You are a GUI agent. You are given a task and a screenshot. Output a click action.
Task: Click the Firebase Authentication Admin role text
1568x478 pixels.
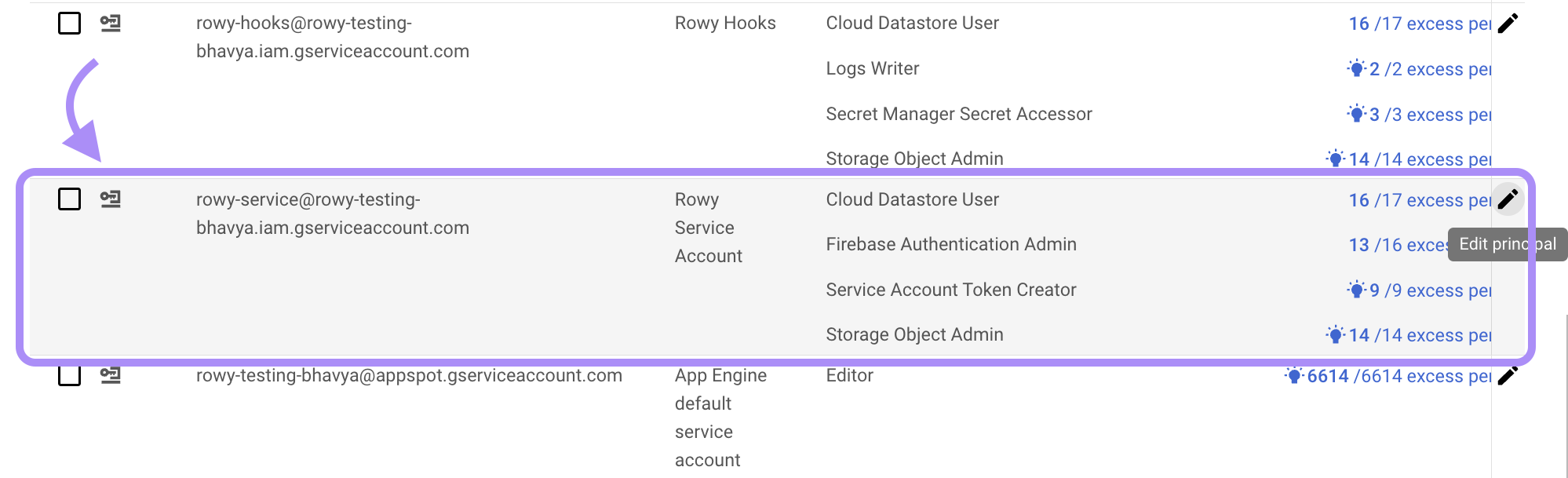point(950,244)
